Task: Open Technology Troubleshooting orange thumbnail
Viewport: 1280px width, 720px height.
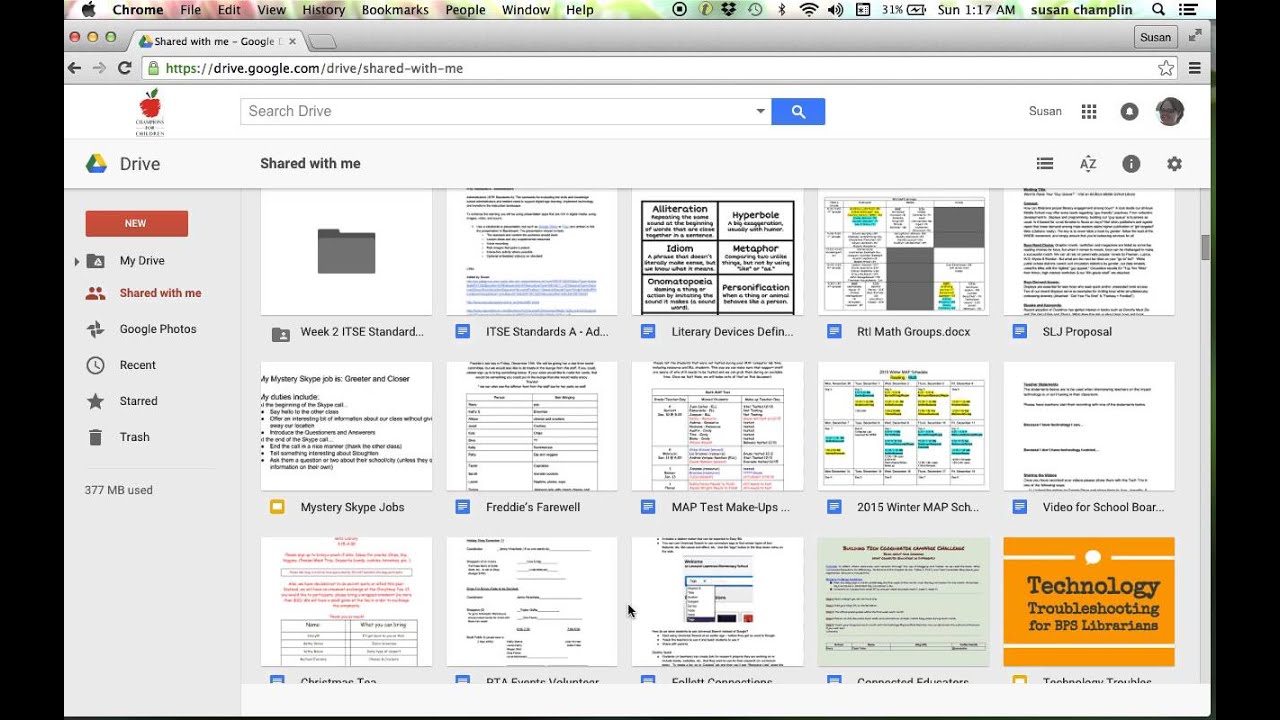Action: pyautogui.click(x=1089, y=602)
